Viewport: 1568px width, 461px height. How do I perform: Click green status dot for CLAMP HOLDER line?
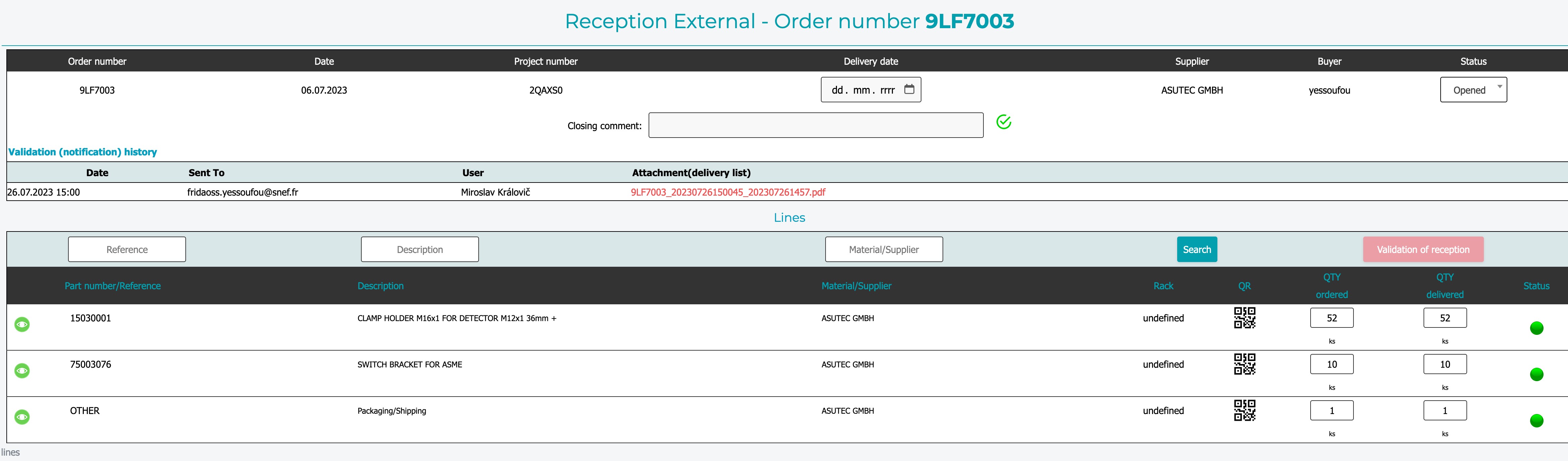[x=1536, y=328]
